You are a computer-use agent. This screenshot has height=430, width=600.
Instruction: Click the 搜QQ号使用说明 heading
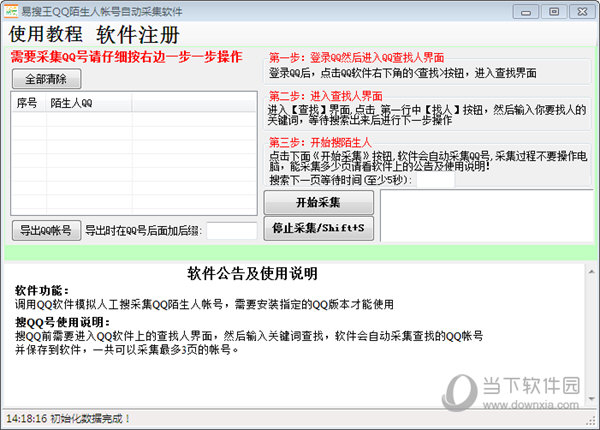62,322
